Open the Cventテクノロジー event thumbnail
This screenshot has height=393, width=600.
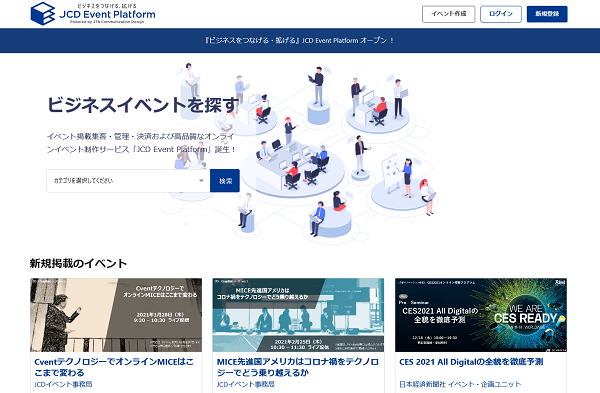click(116, 315)
